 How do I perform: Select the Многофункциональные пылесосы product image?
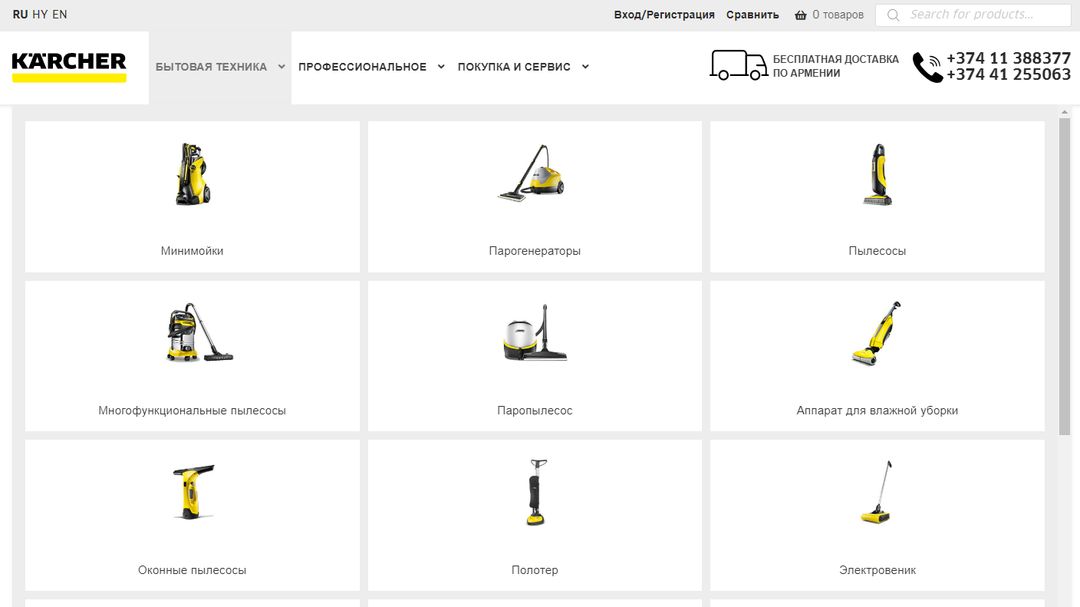point(200,332)
